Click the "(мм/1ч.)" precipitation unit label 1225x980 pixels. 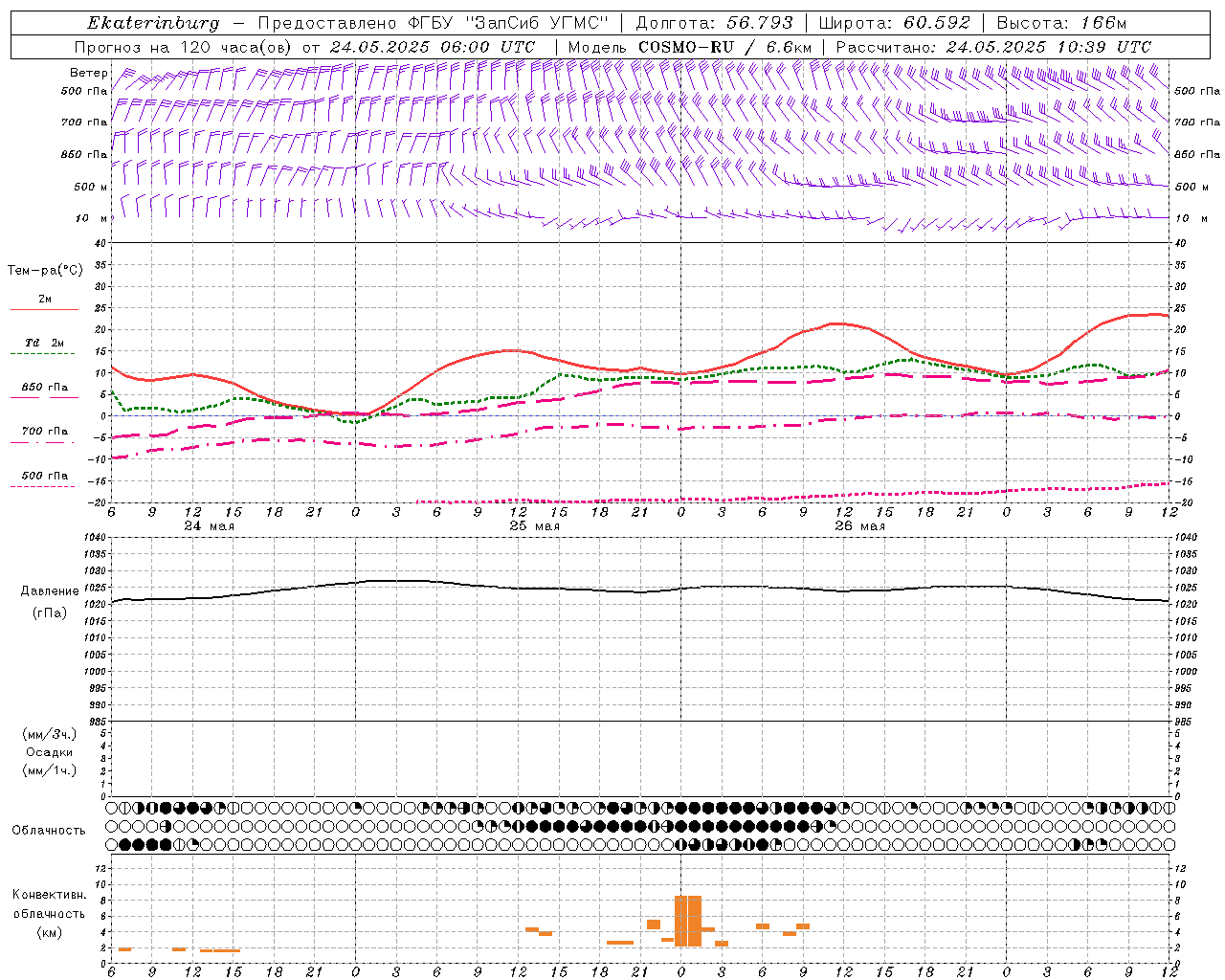tap(50, 770)
